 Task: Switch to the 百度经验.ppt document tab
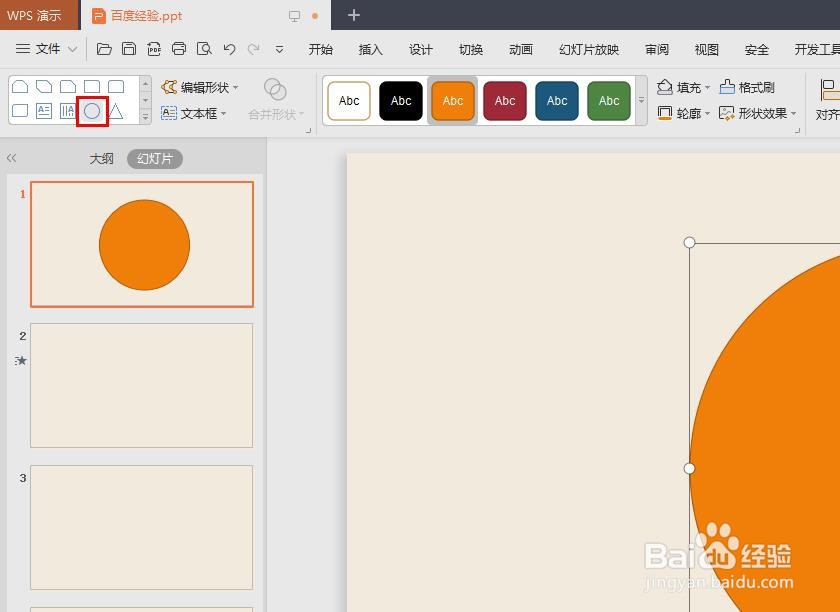coord(206,15)
